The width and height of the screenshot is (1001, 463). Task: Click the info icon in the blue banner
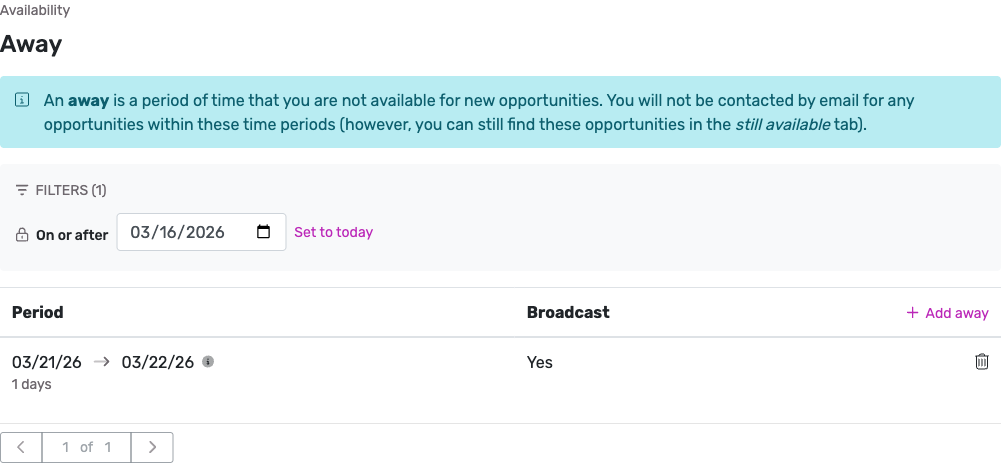[22, 101]
